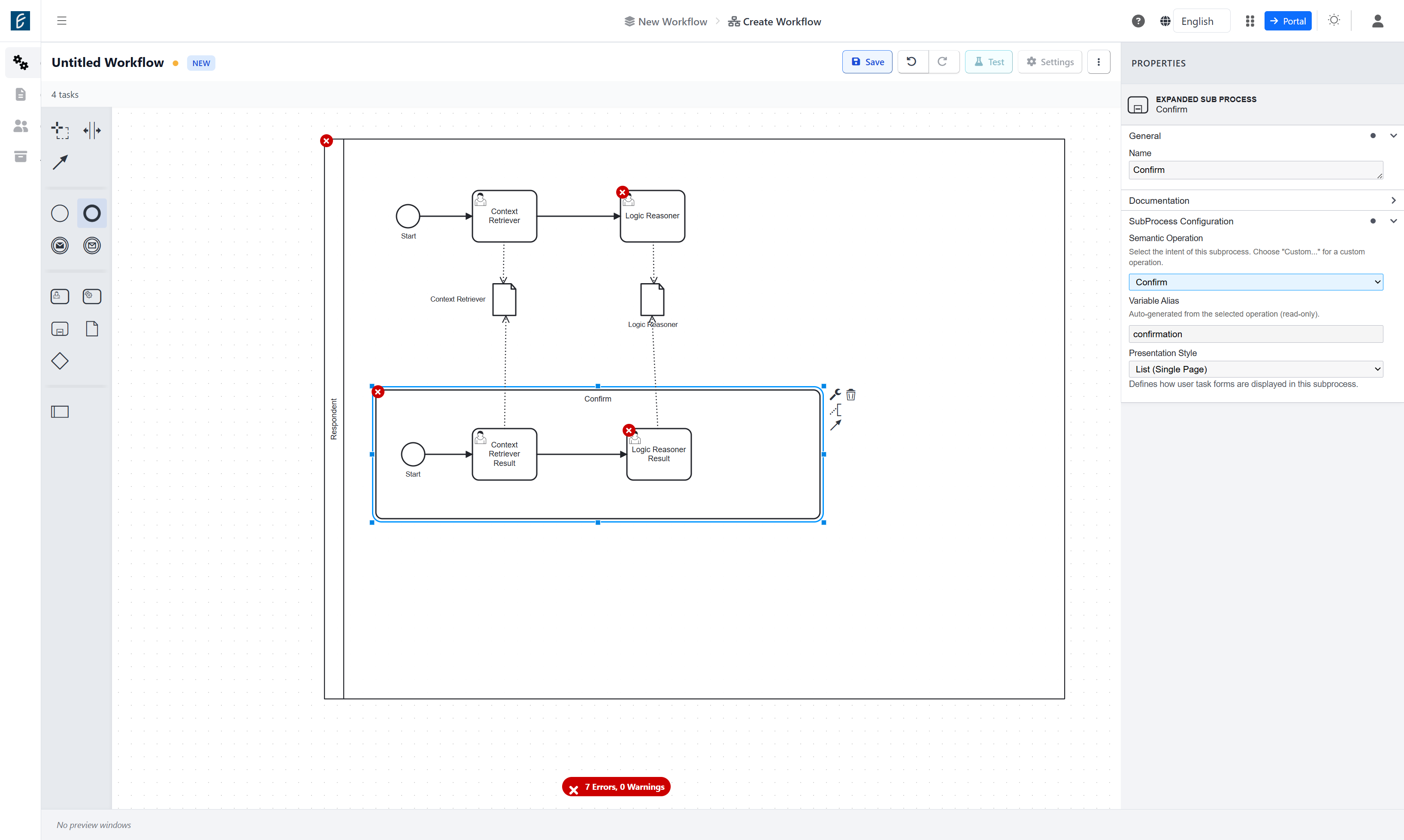Click the connect arrow icon beside Confirm
This screenshot has width=1404, height=840.
[835, 425]
